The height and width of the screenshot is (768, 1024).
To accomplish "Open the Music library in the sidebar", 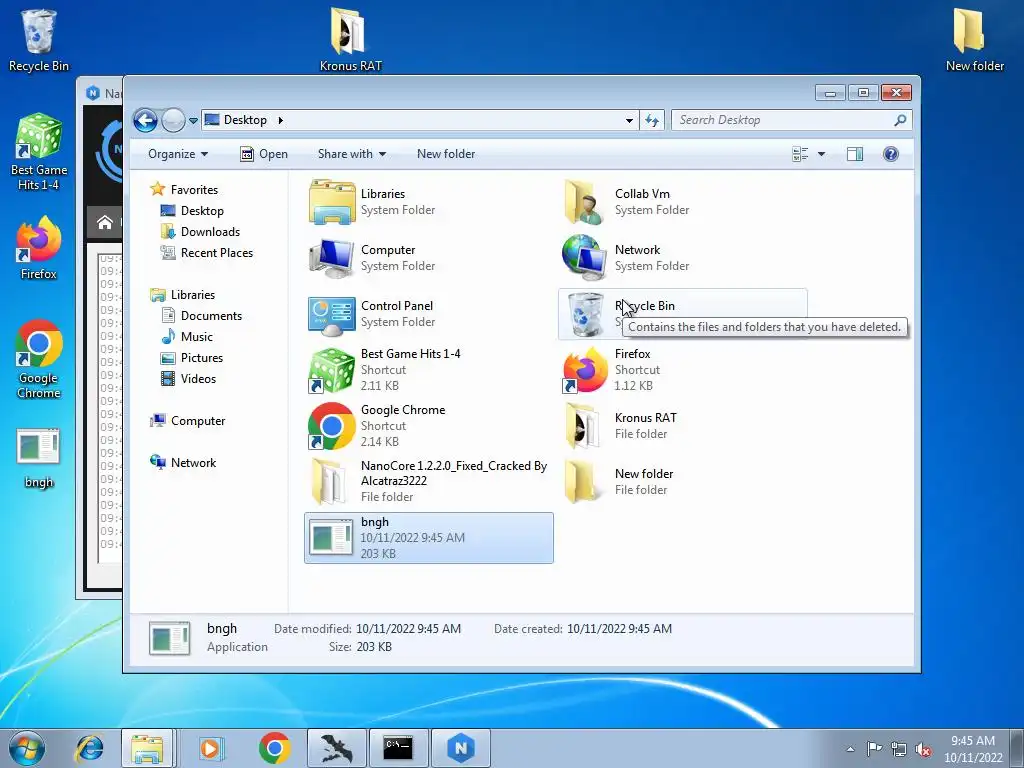I will (x=197, y=337).
